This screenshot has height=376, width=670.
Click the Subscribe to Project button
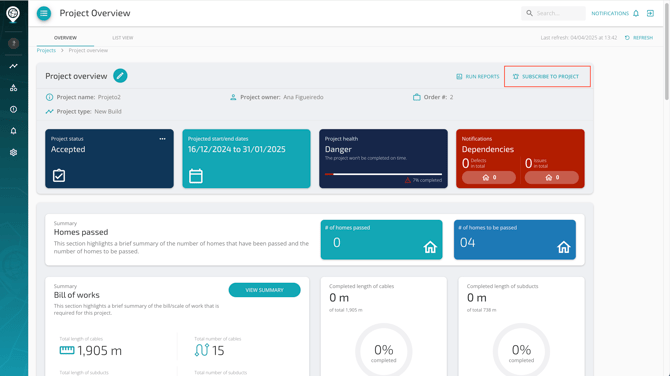coord(547,76)
